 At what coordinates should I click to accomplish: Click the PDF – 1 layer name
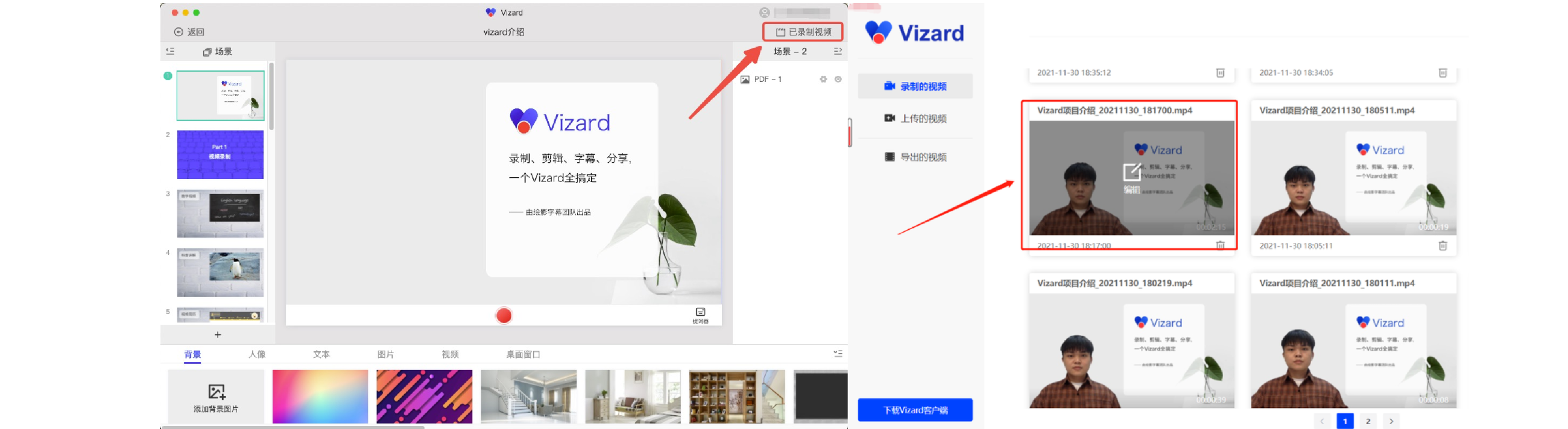click(x=768, y=80)
